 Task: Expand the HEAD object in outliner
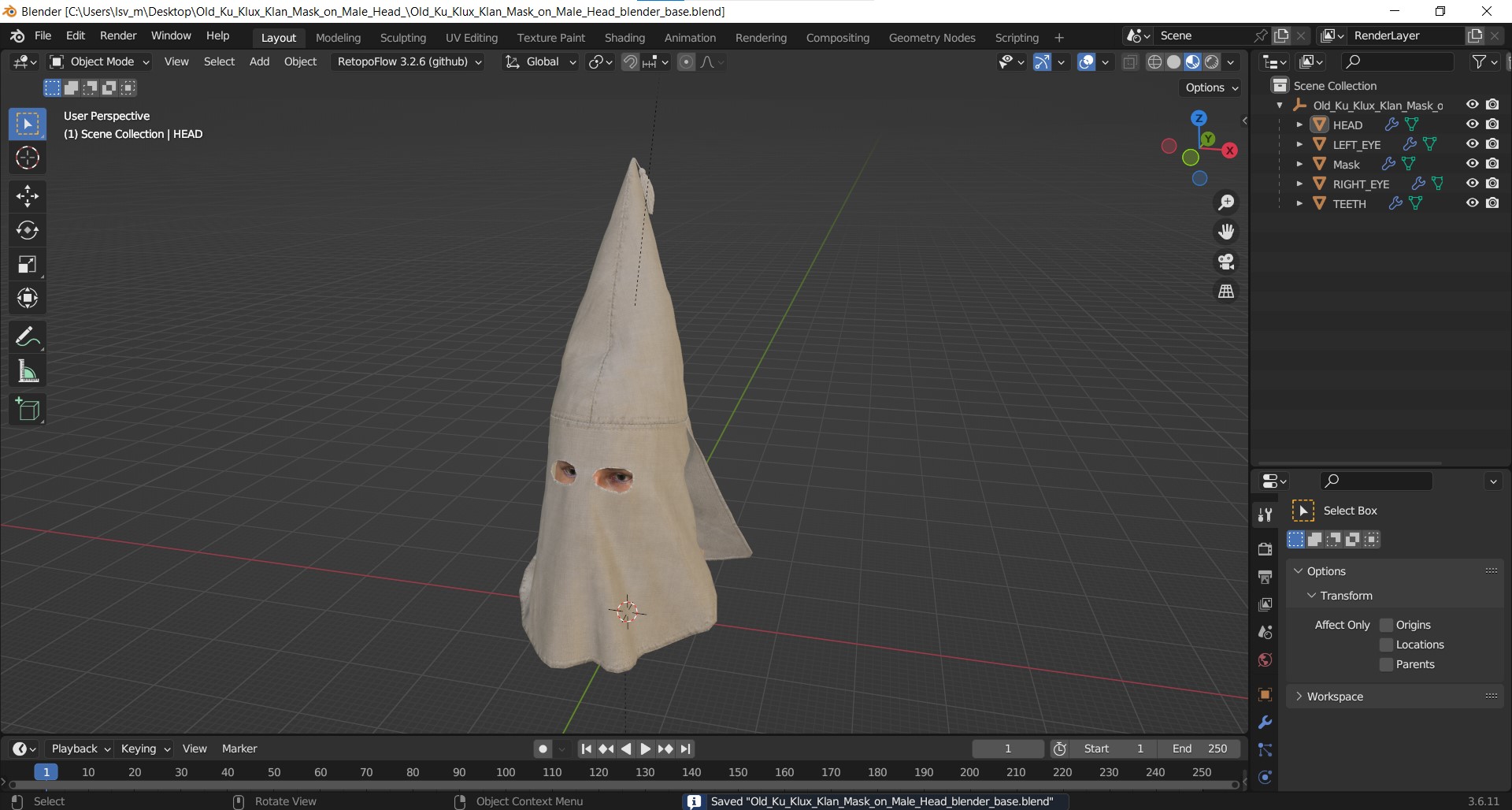[1299, 124]
